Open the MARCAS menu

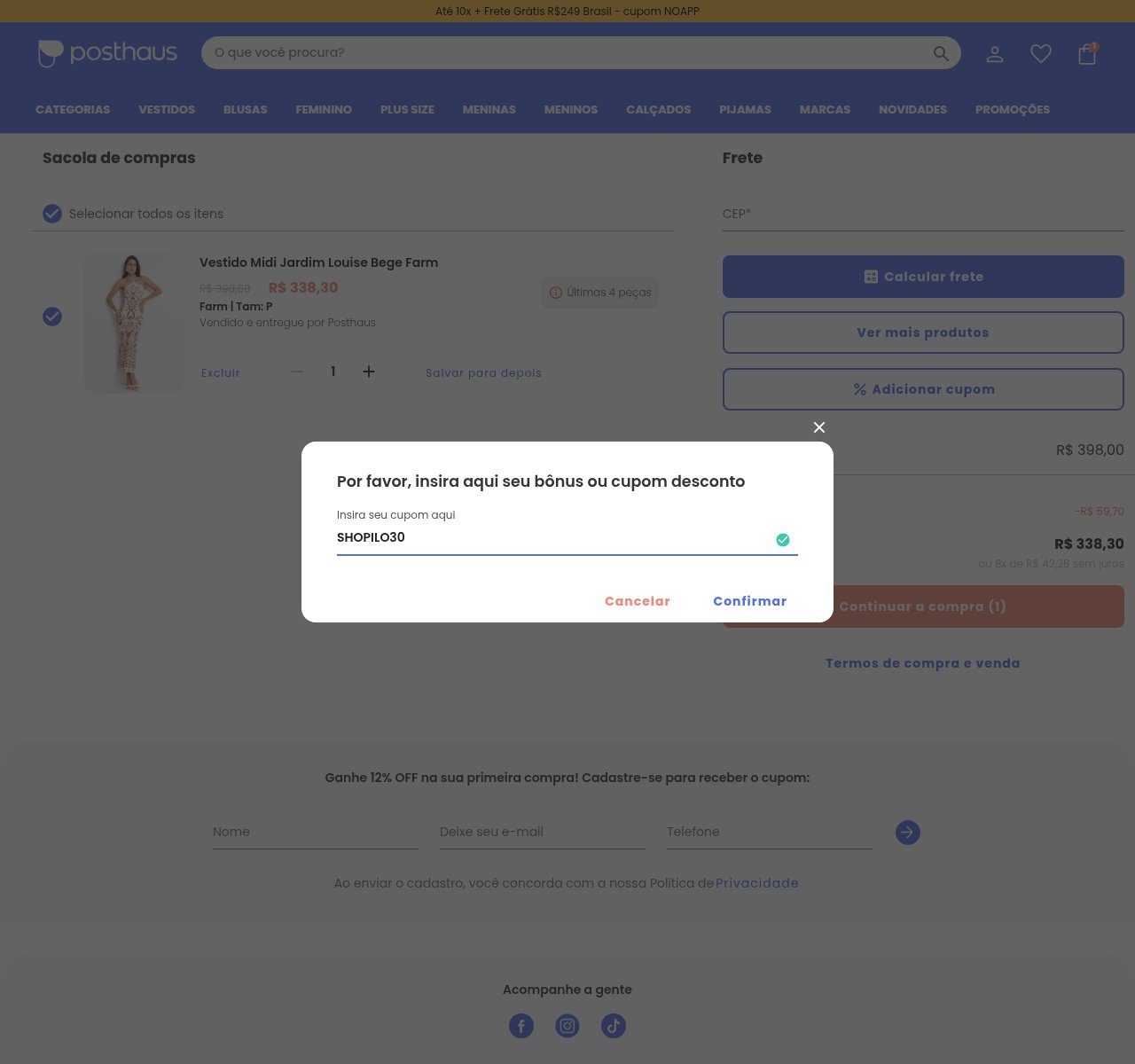coord(825,110)
